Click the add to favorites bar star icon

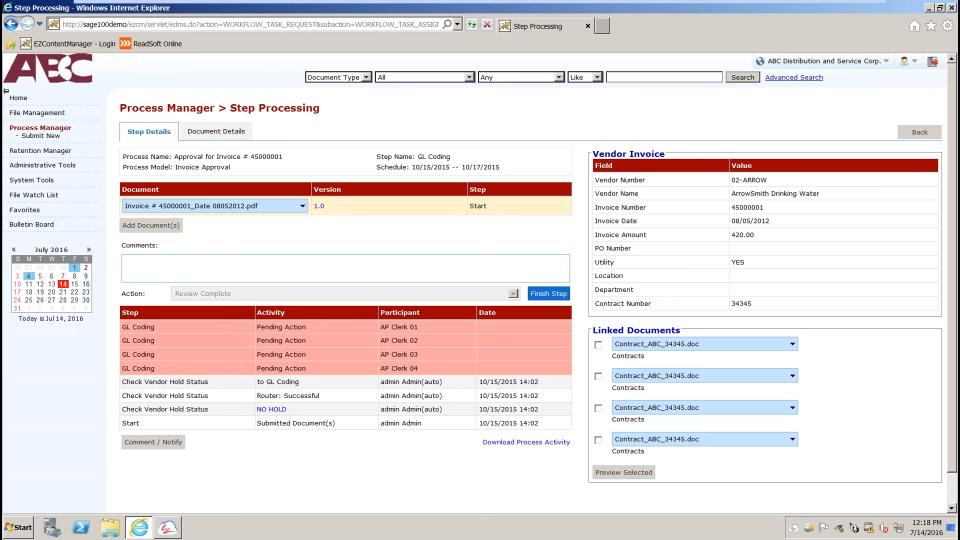[10, 44]
